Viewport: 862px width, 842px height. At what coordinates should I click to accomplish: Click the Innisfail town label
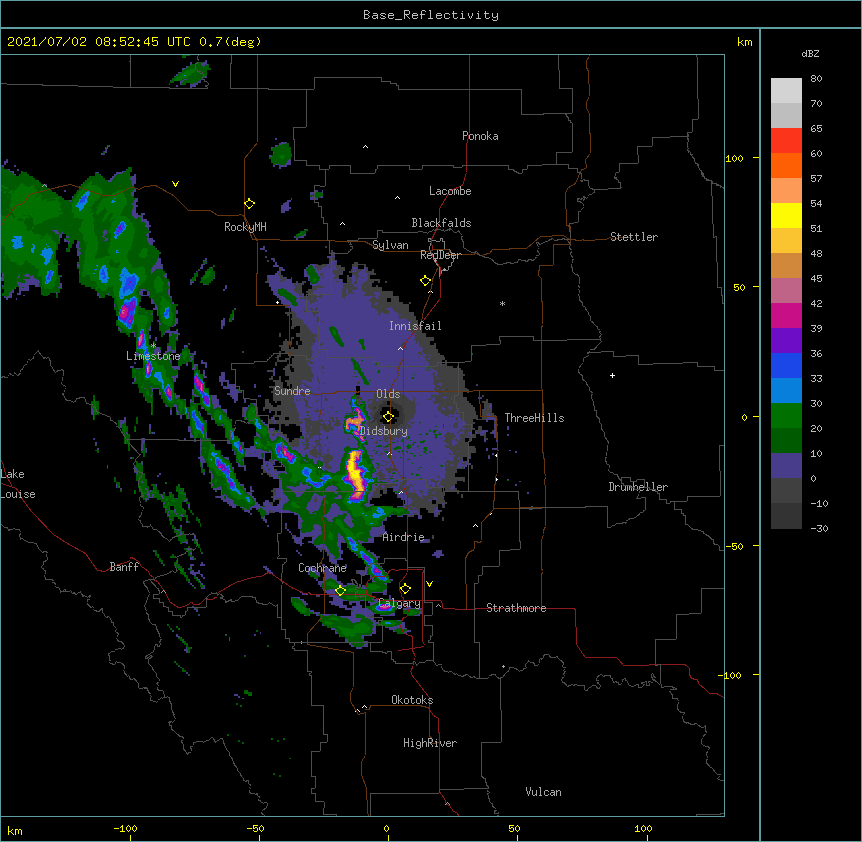pyautogui.click(x=415, y=326)
